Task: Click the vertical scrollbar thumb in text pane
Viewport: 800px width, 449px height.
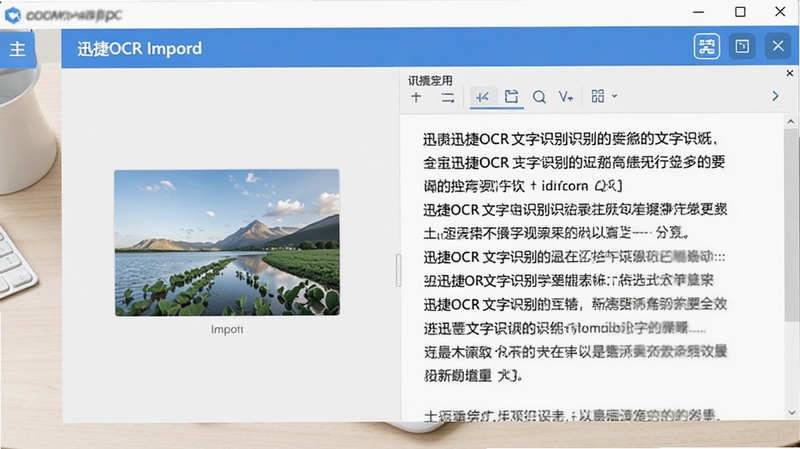Action: (x=791, y=224)
